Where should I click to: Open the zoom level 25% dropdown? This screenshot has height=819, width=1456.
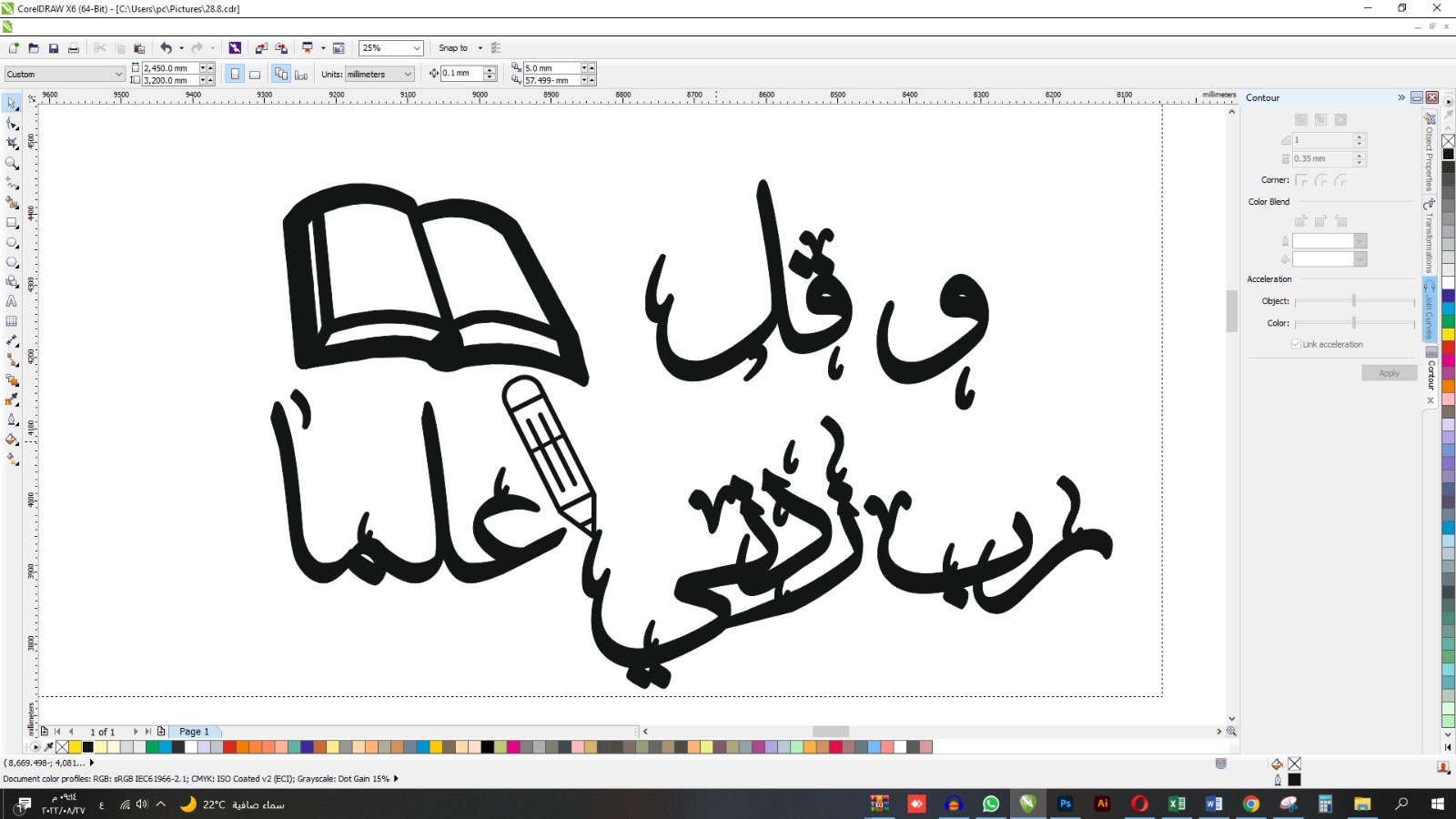click(417, 48)
